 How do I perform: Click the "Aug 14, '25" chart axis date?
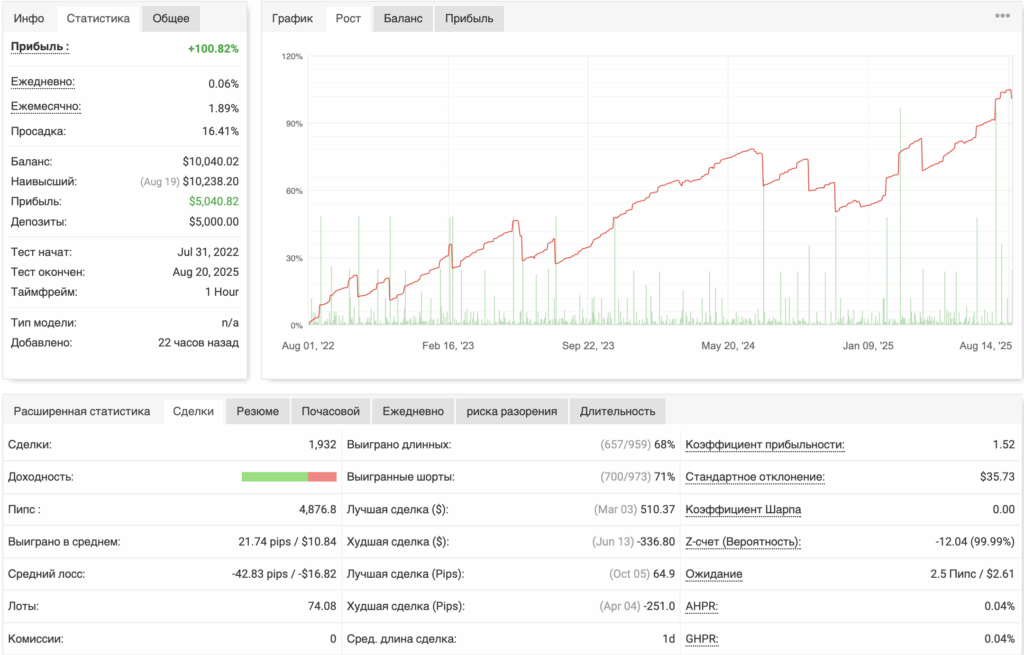click(985, 346)
